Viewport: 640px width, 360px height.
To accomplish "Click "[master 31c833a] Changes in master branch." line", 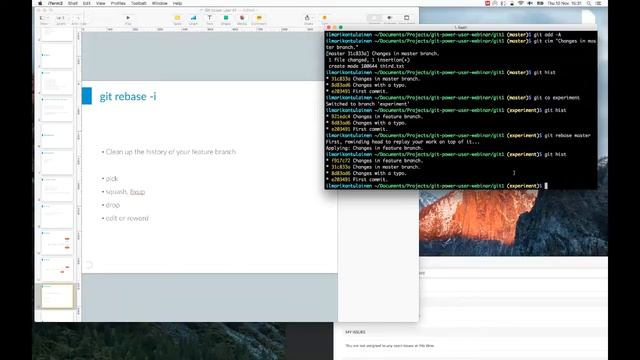I will point(382,53).
